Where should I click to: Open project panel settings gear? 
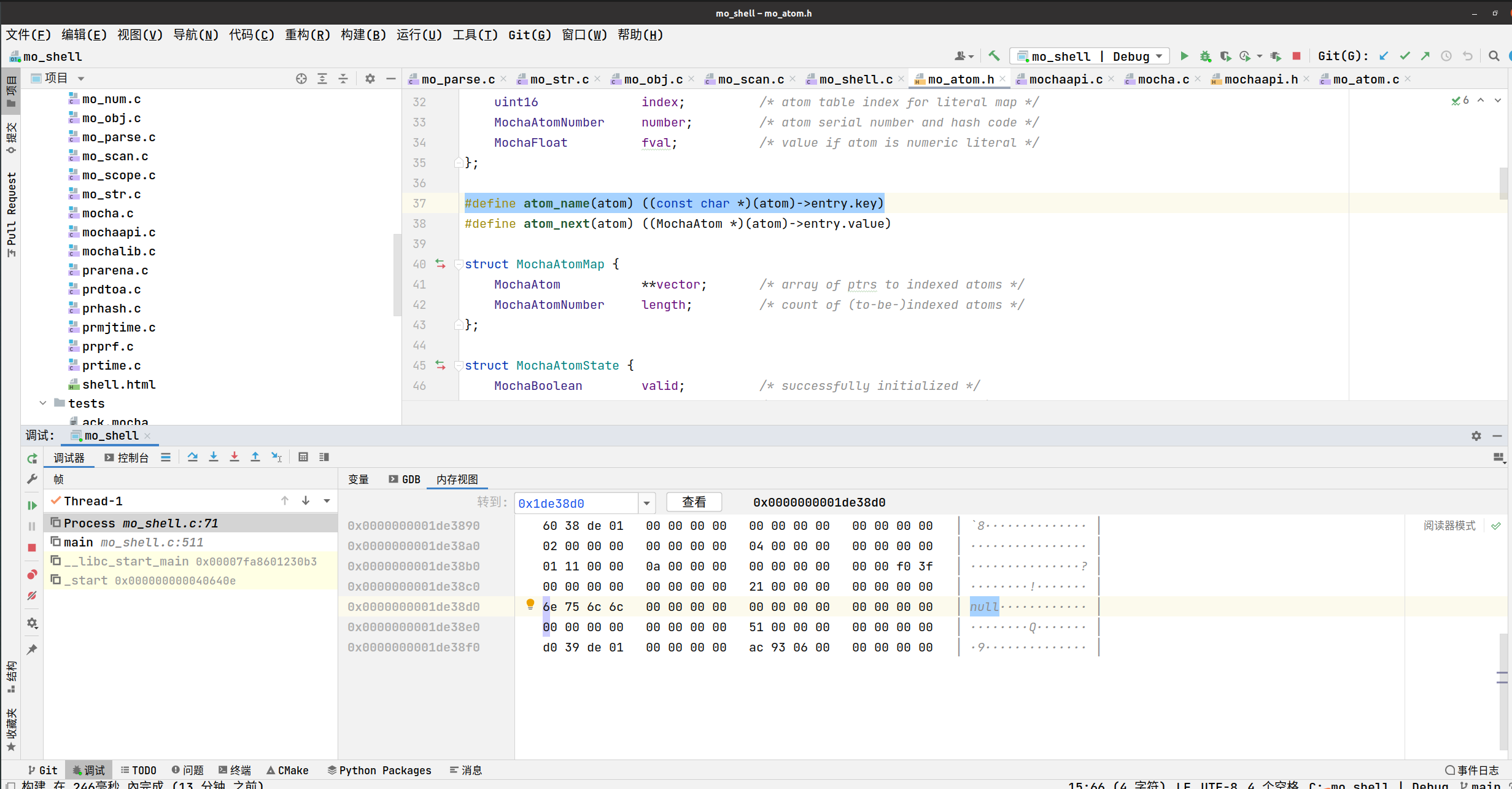370,79
